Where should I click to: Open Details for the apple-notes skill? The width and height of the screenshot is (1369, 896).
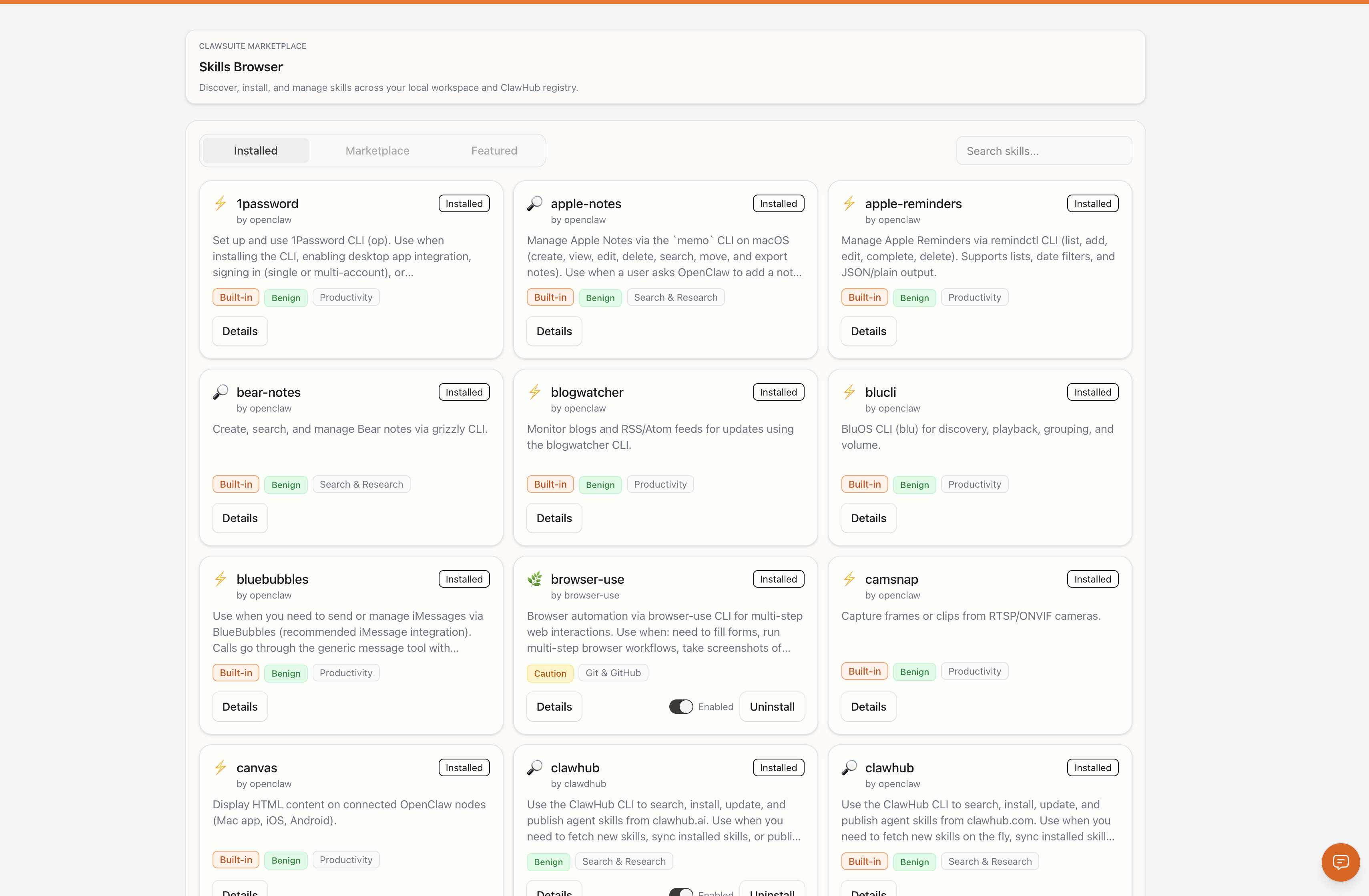(x=554, y=331)
